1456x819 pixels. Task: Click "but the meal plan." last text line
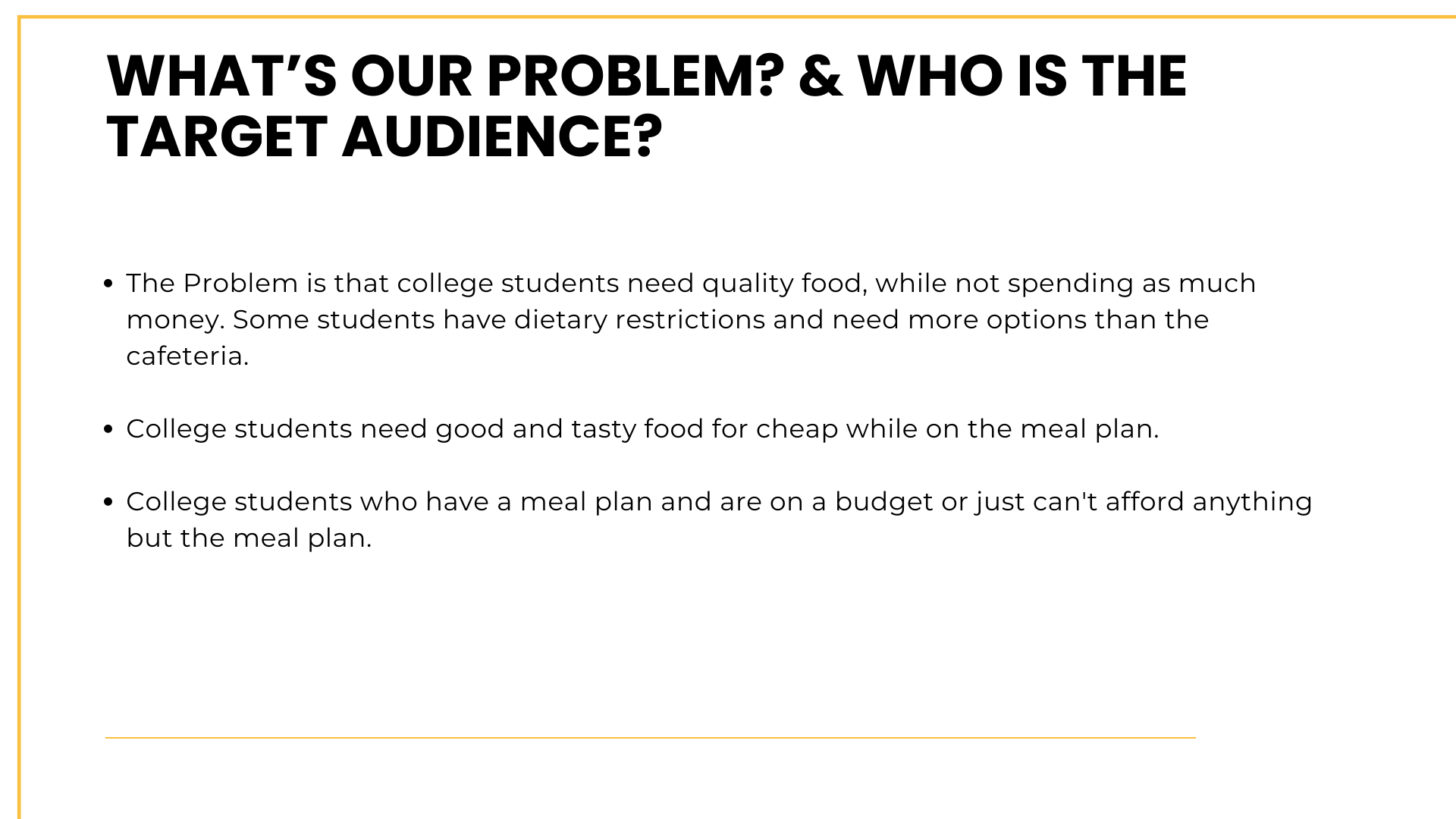point(249,538)
